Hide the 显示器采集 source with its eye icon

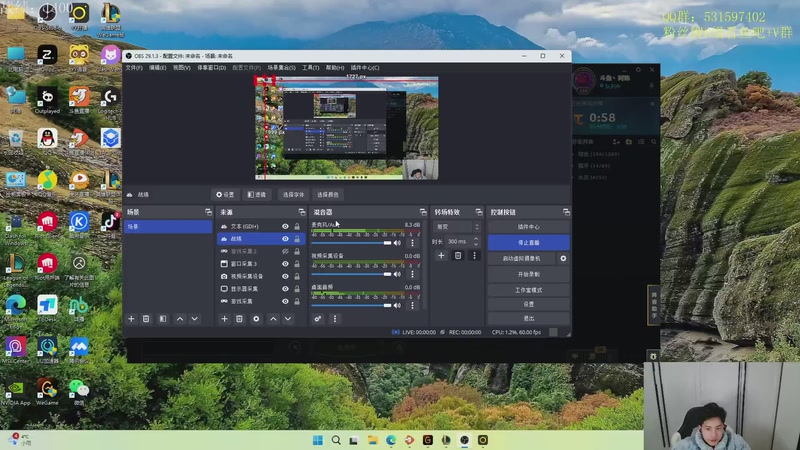pos(285,289)
